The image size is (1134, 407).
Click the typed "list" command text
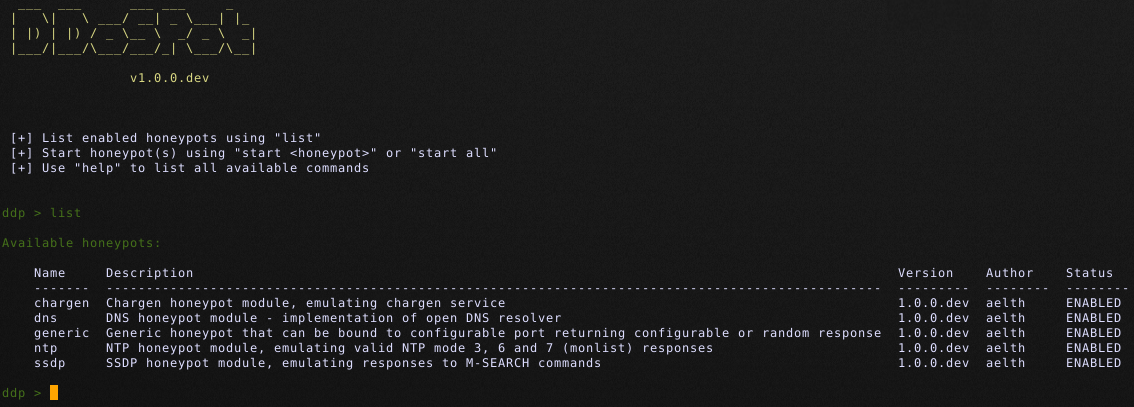click(66, 213)
